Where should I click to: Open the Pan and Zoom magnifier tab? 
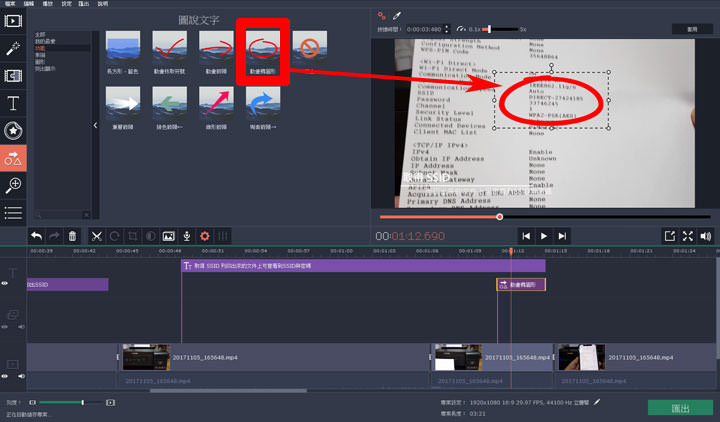click(x=13, y=186)
